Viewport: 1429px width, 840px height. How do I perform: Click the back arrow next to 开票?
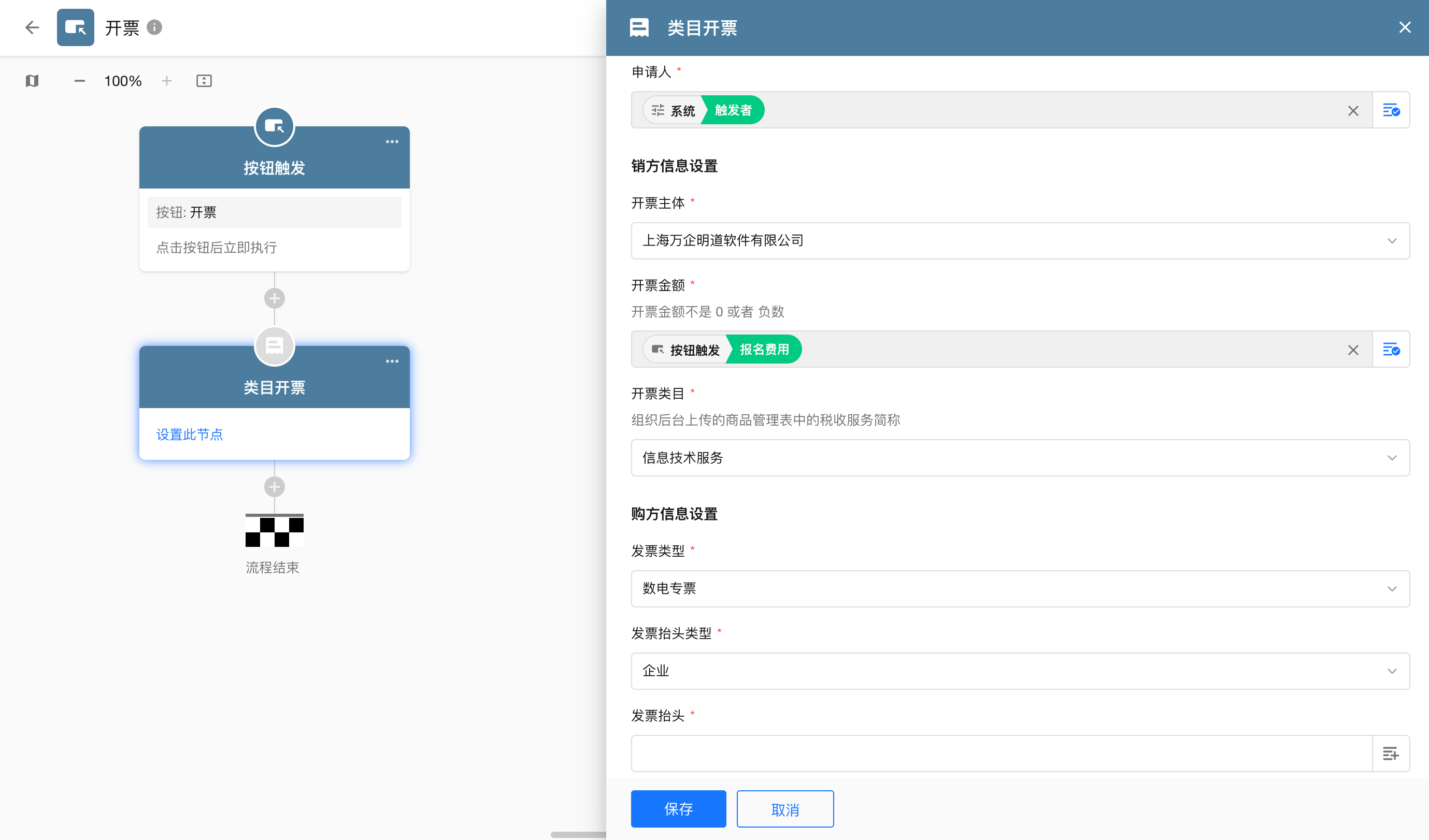[x=32, y=27]
